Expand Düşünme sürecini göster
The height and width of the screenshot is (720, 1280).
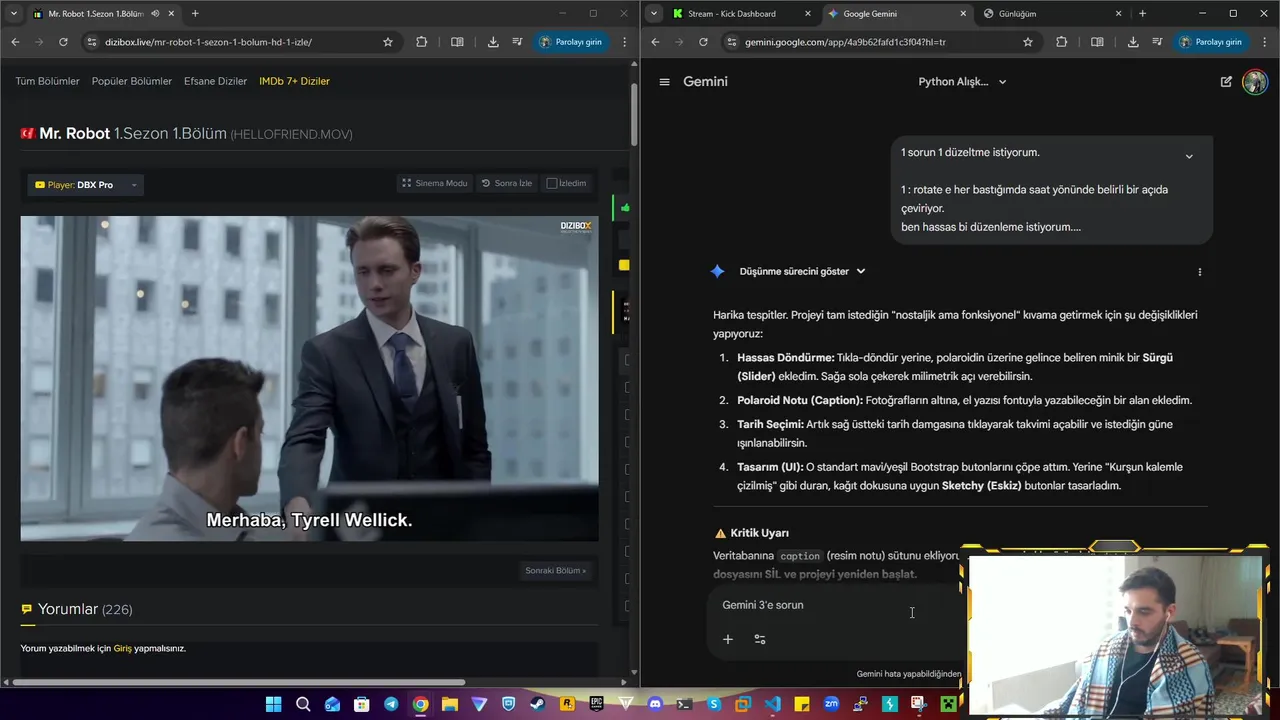coord(802,272)
